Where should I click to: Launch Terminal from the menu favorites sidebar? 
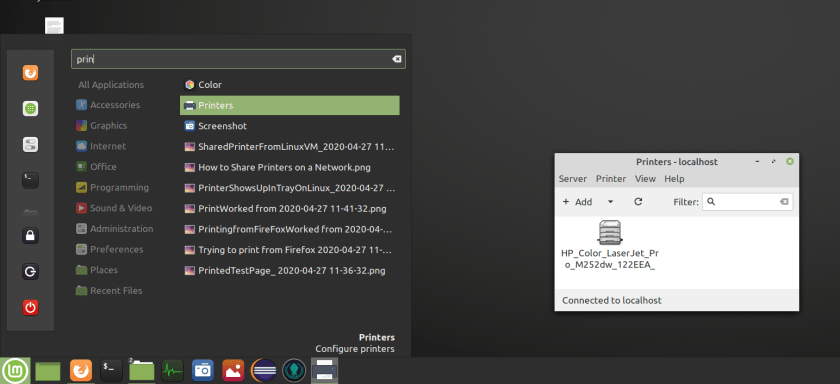[31, 180]
